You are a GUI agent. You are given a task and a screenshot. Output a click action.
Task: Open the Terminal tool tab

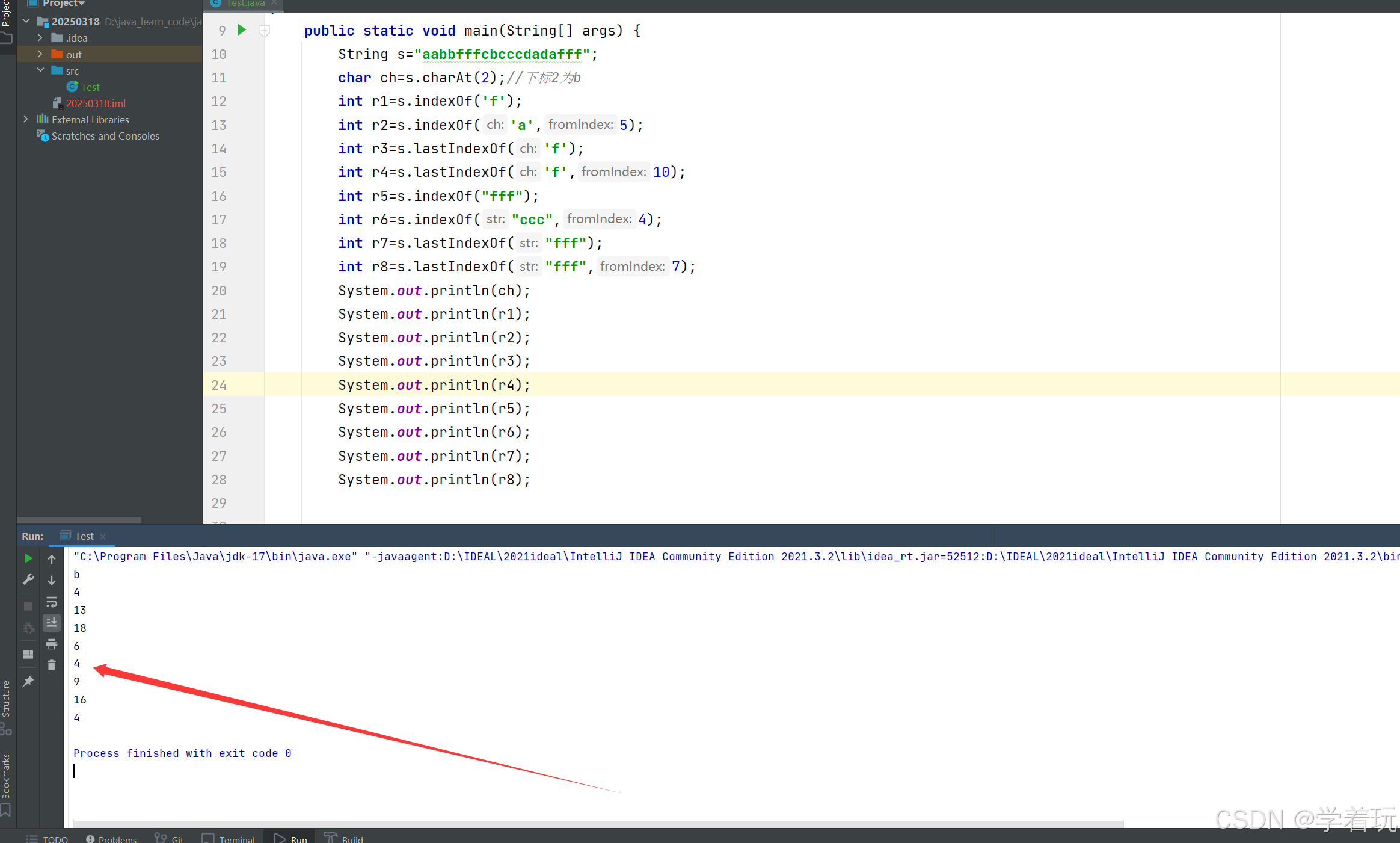coord(229,838)
